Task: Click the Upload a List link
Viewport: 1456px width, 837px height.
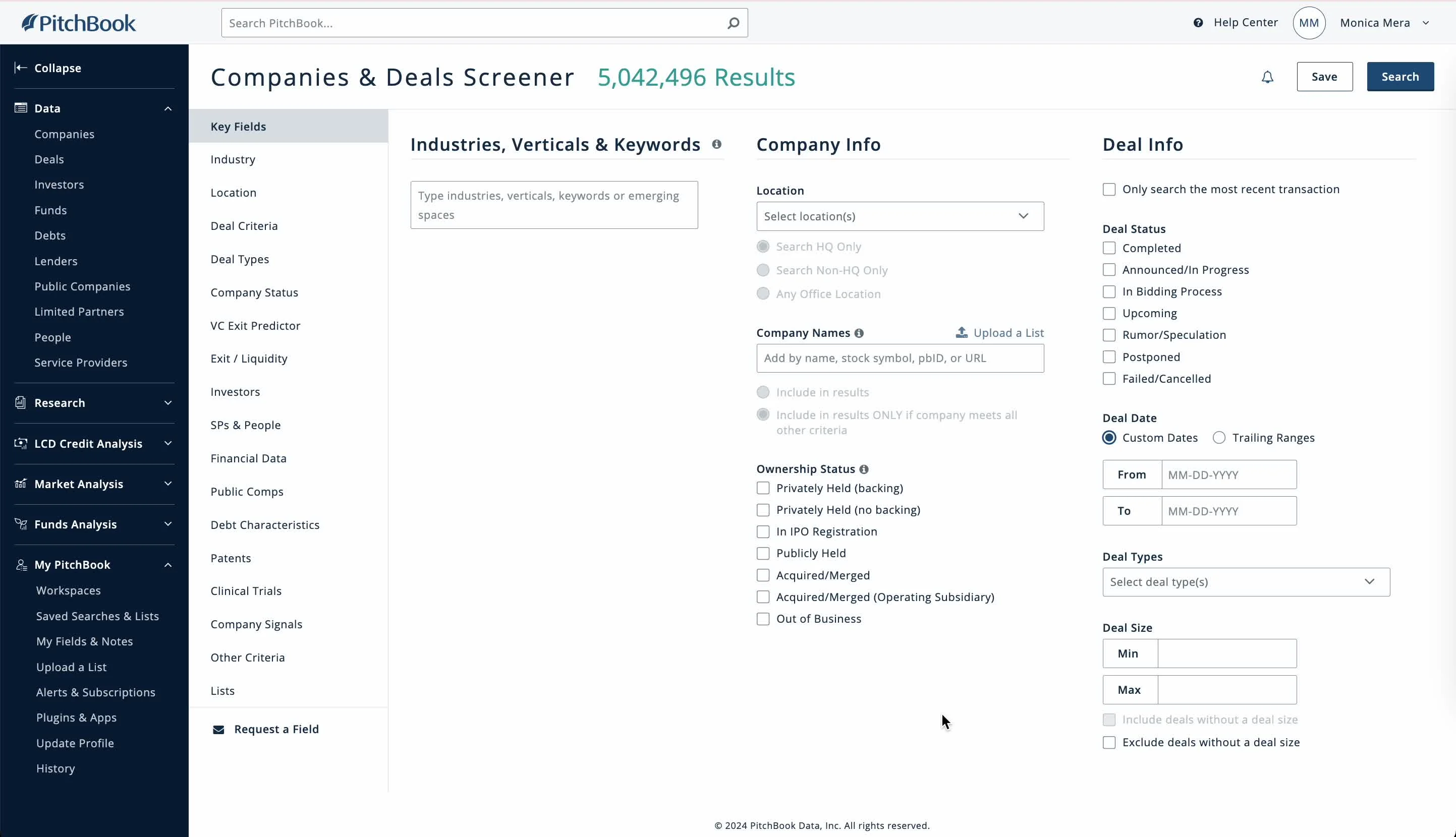Action: [1008, 333]
